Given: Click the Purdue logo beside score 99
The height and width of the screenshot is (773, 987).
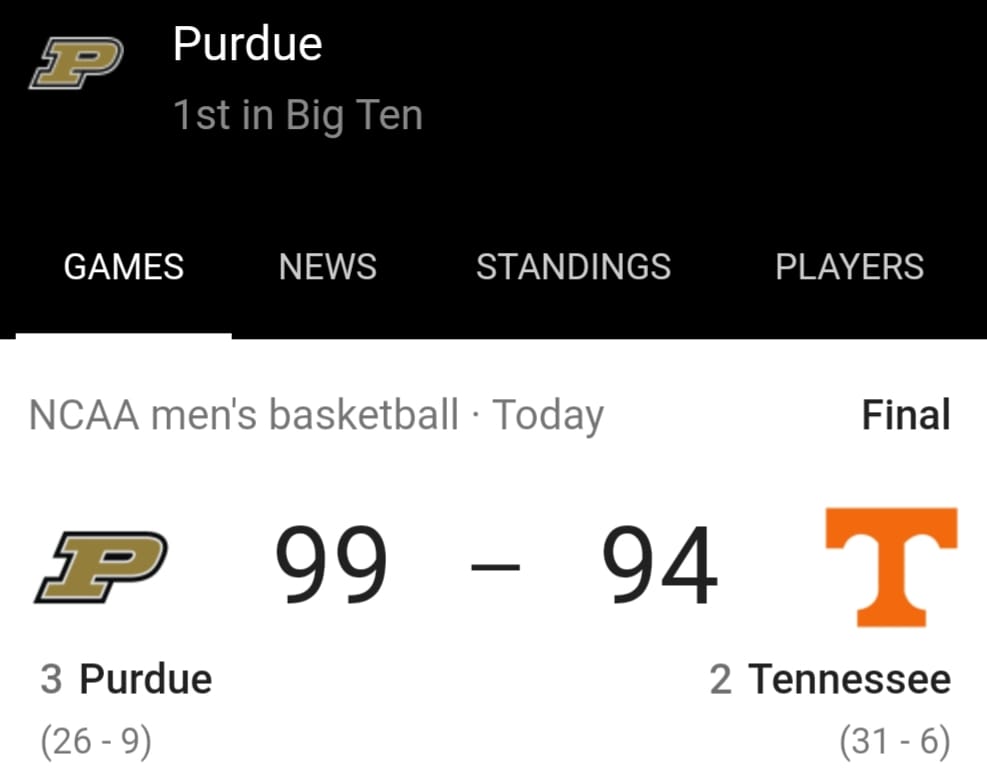Looking at the screenshot, I should 101,567.
